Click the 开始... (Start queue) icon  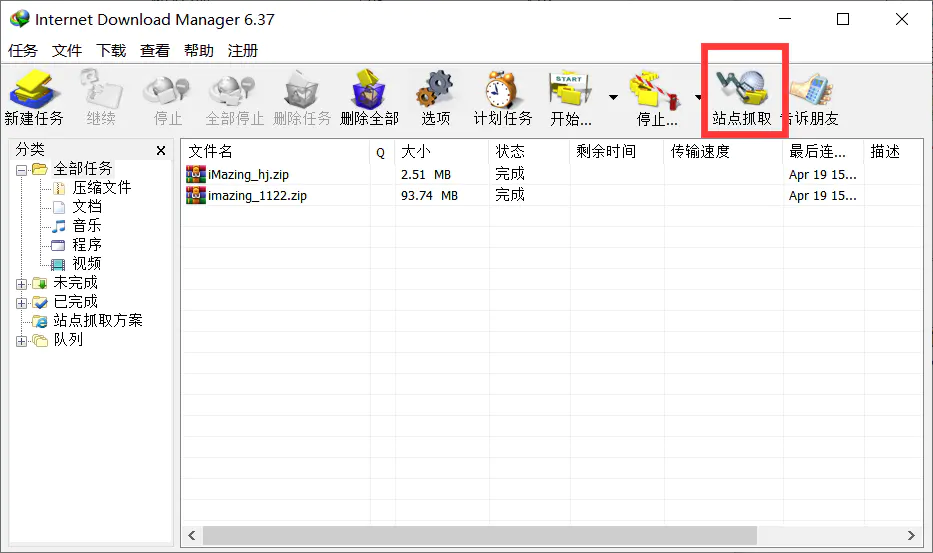point(571,97)
